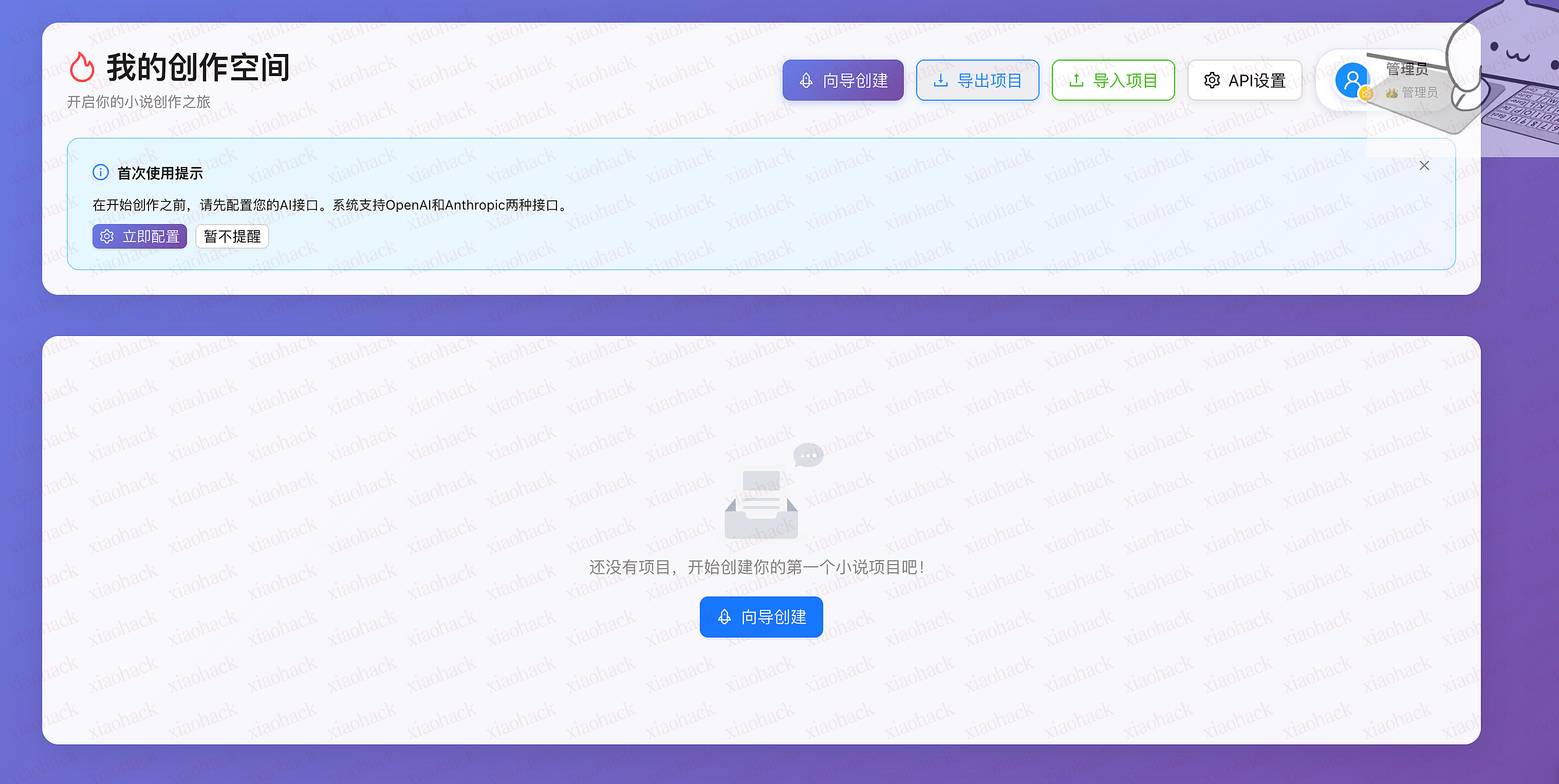Dismiss the 首次使用提示 notice

click(1425, 165)
